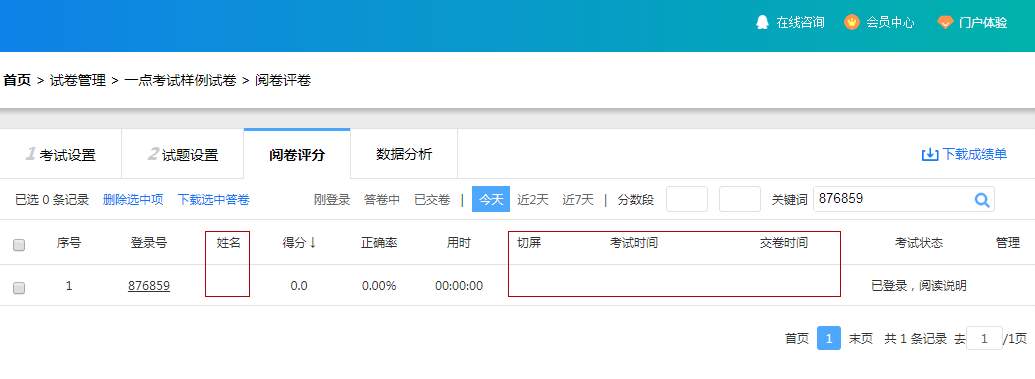The height and width of the screenshot is (379, 1035).
Task: Click the second 分数段 input box
Action: [x=739, y=199]
